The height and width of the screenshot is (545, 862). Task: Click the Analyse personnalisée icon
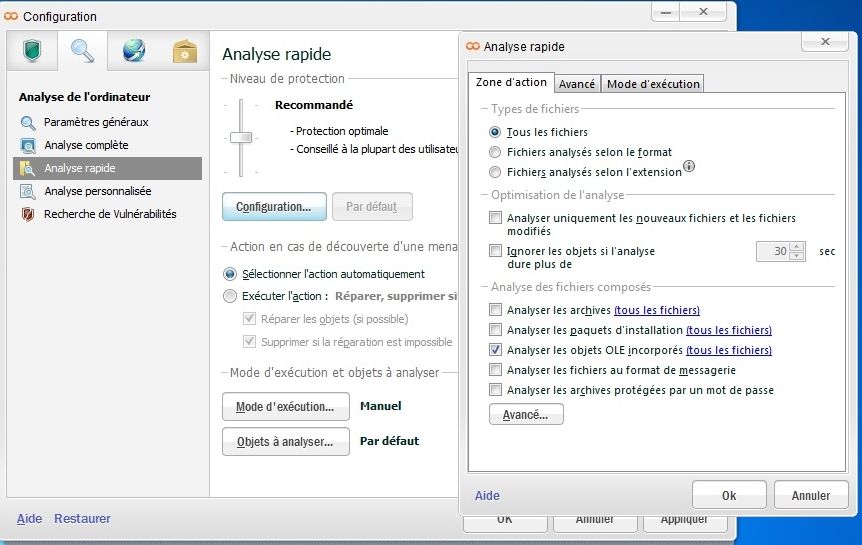point(27,191)
